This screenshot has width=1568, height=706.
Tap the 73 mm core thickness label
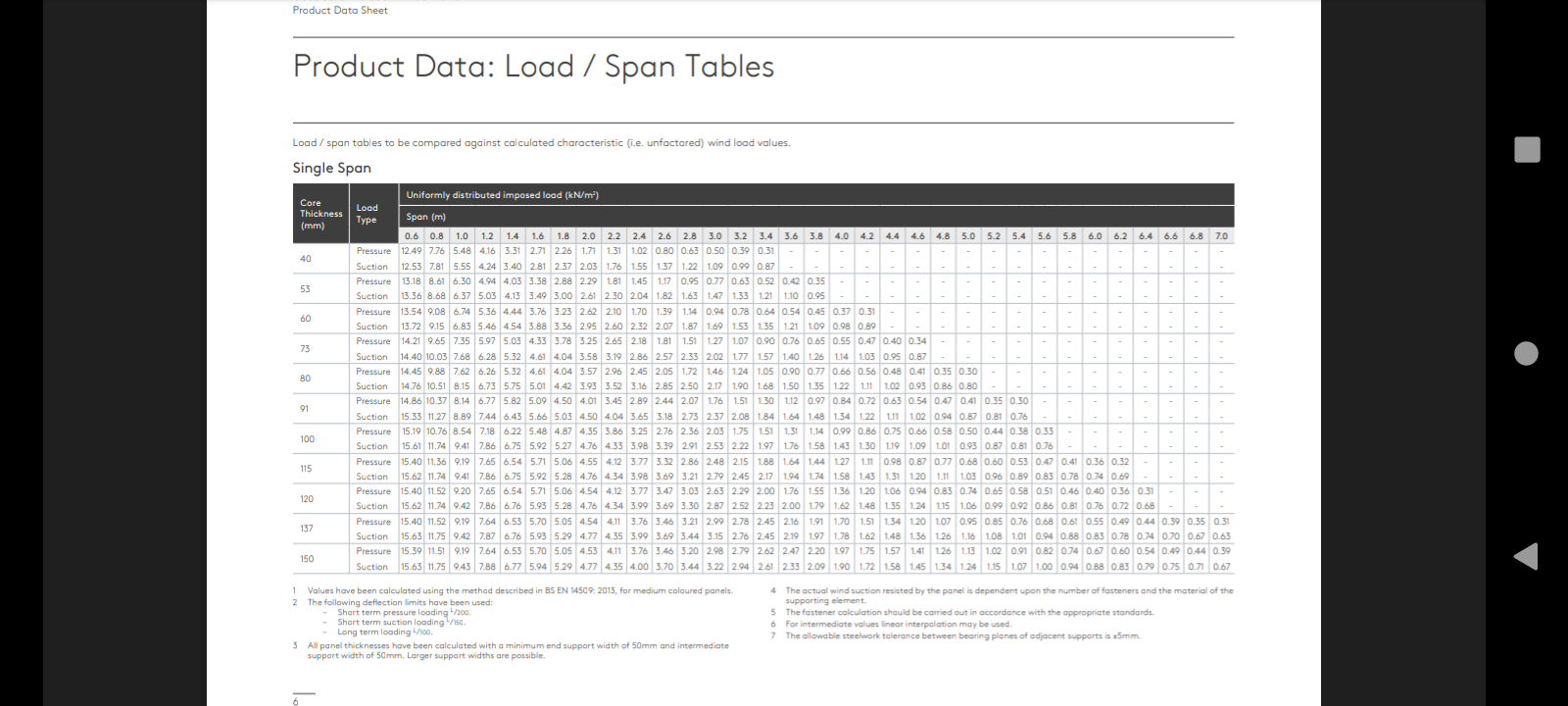(x=305, y=349)
